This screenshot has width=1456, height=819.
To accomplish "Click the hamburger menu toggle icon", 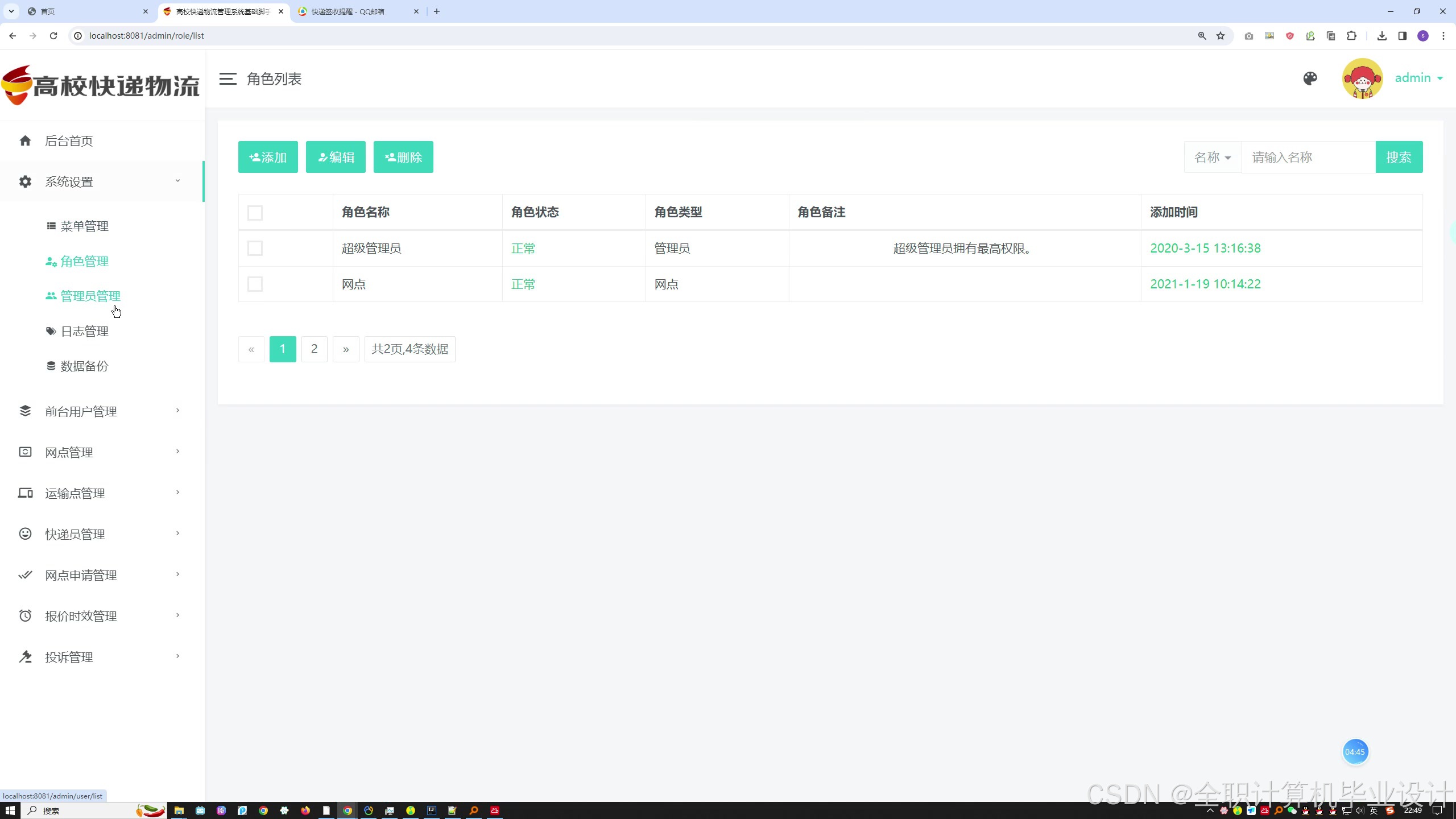I will click(x=227, y=79).
